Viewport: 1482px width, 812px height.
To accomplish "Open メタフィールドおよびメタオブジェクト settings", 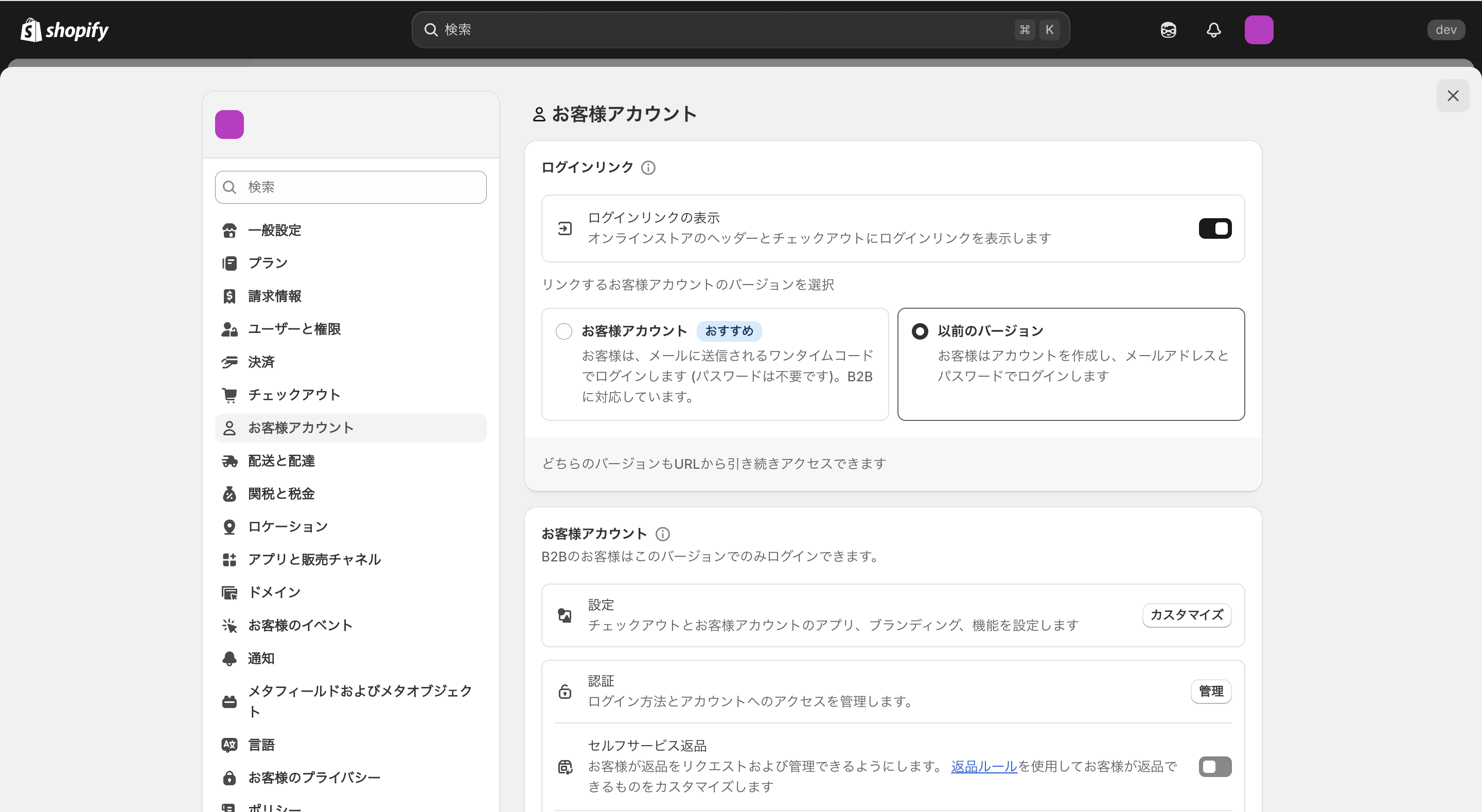I will click(x=350, y=701).
